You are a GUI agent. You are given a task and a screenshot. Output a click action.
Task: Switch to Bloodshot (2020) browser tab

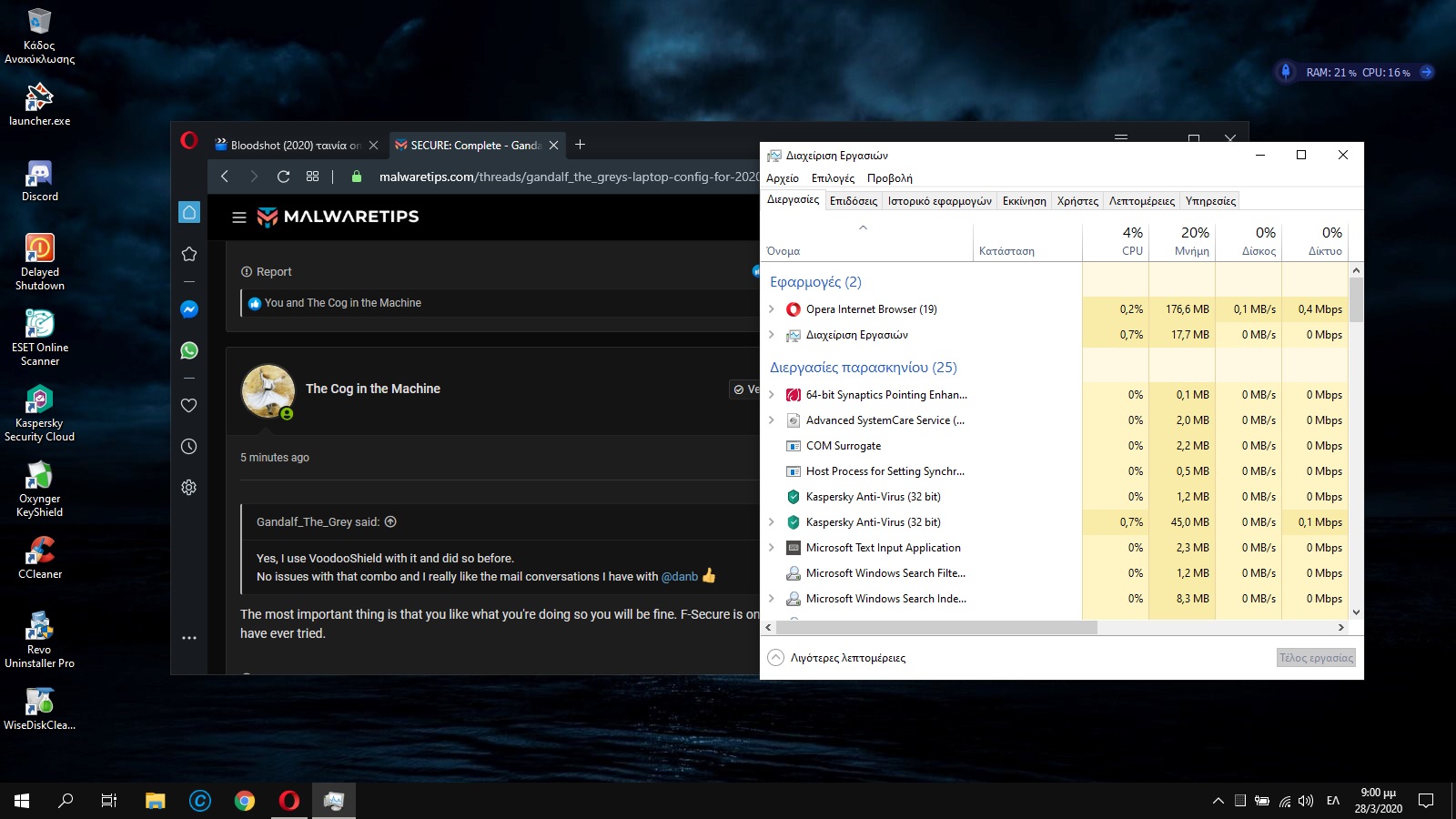click(x=287, y=145)
